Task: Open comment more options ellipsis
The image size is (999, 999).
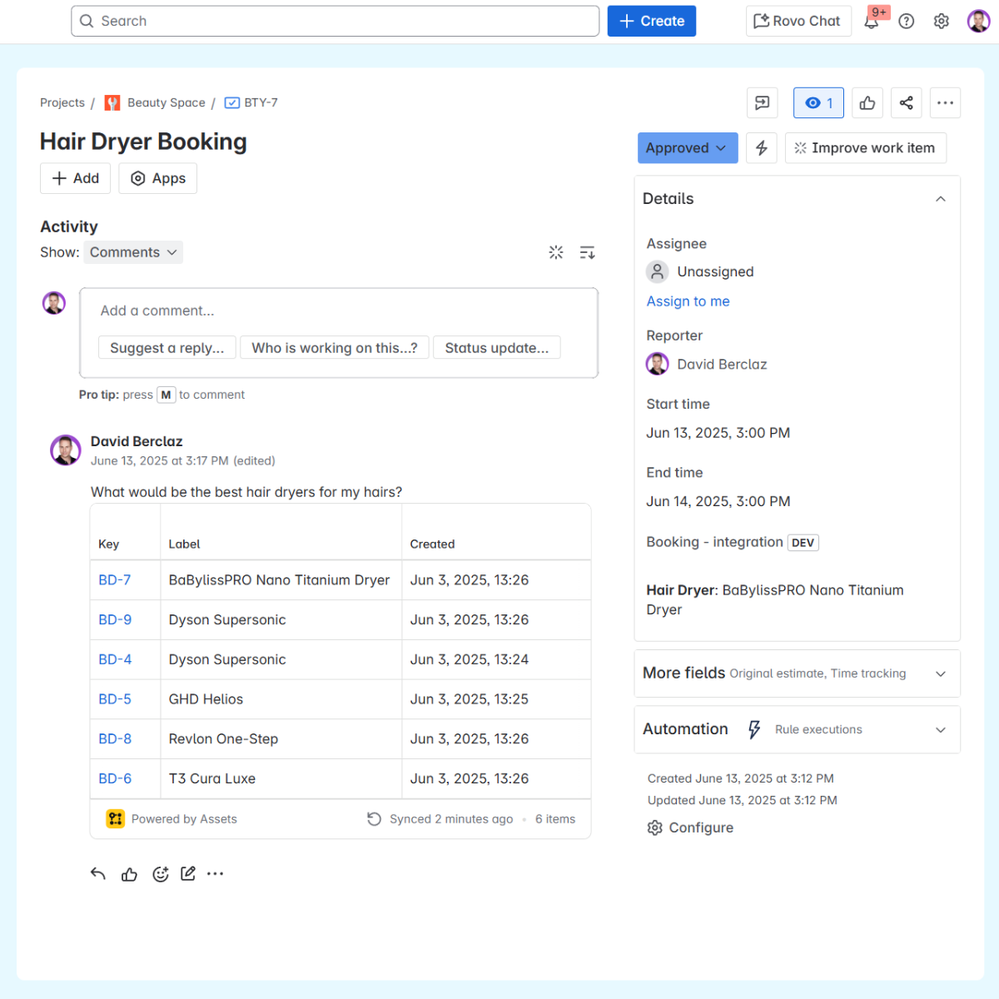Action: pyautogui.click(x=215, y=873)
